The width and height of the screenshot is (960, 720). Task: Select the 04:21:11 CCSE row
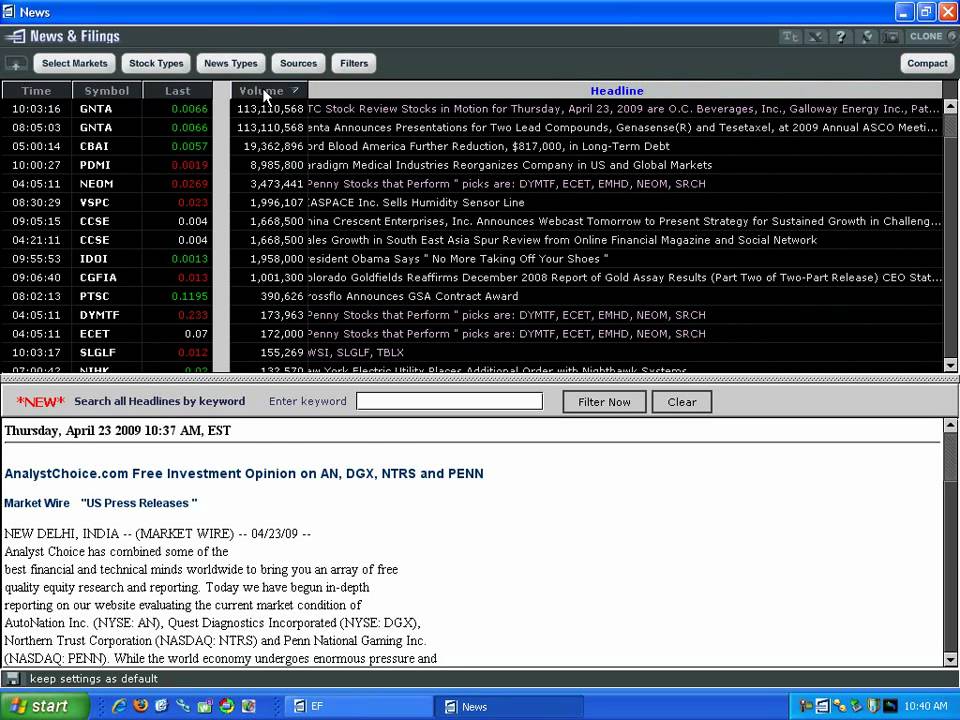point(471,240)
